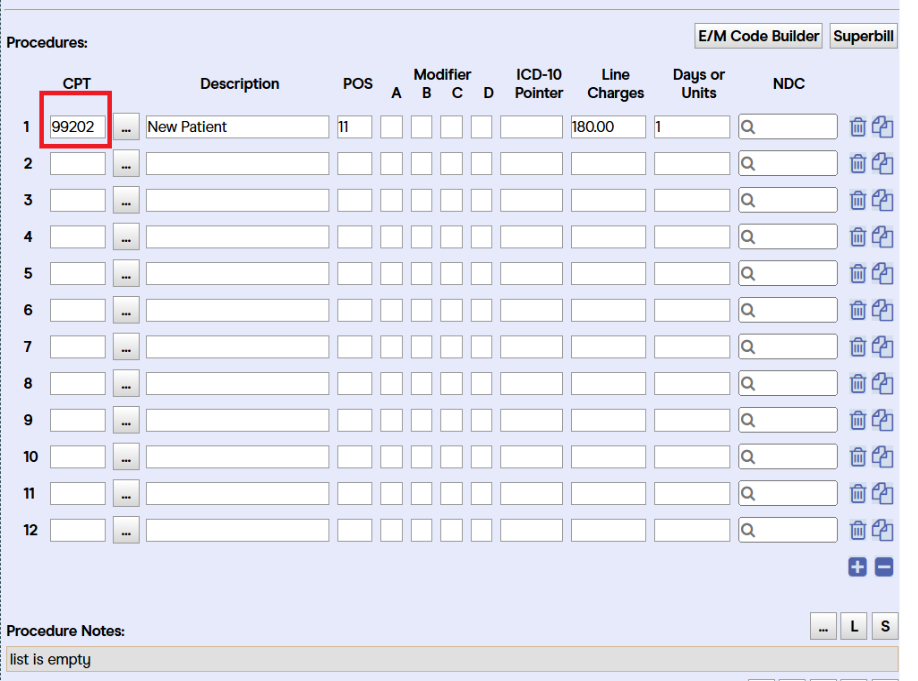918x681 pixels.
Task: Delete procedure row 9 with trash icon
Action: [858, 420]
